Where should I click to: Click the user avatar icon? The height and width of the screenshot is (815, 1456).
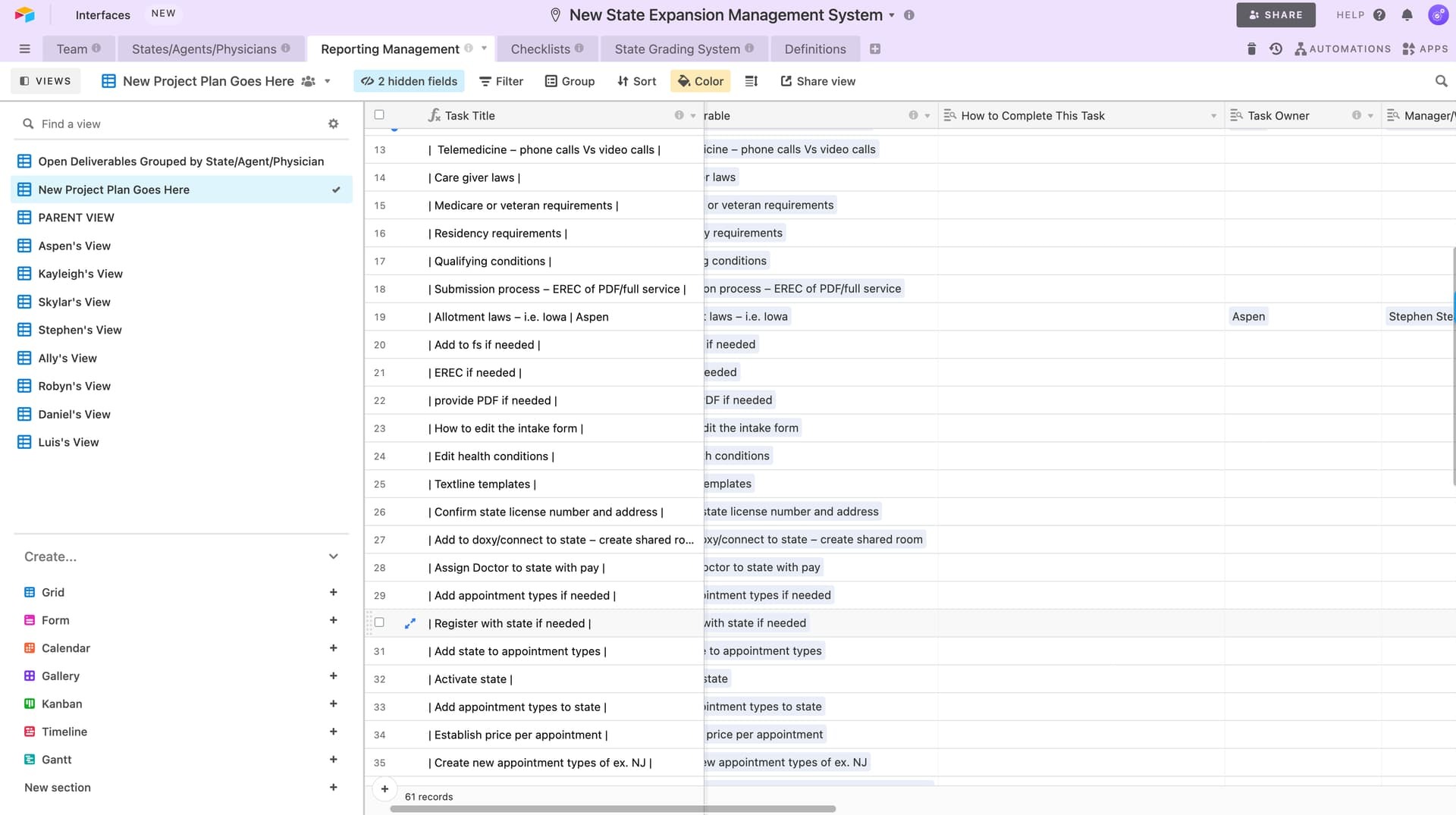1438,15
